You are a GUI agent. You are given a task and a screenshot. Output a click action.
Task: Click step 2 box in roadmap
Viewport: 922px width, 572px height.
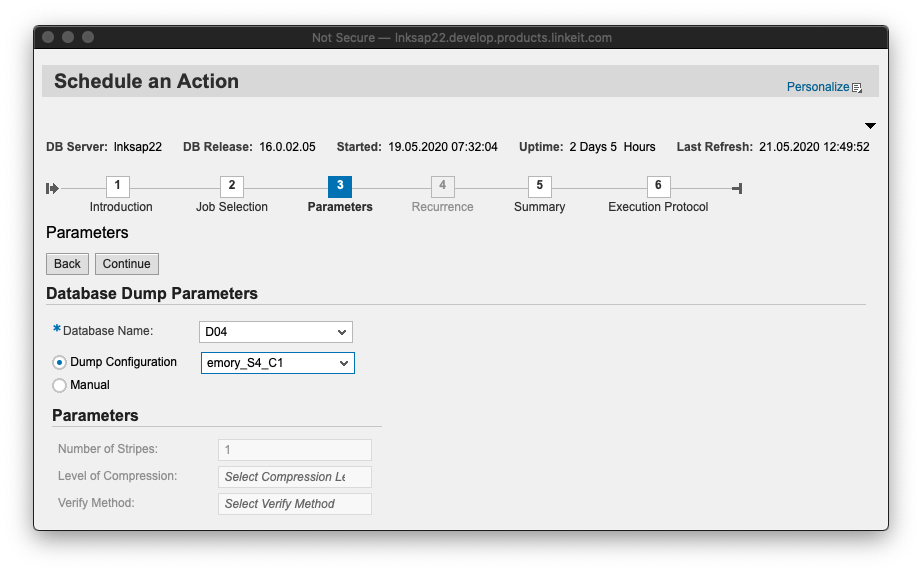point(232,186)
